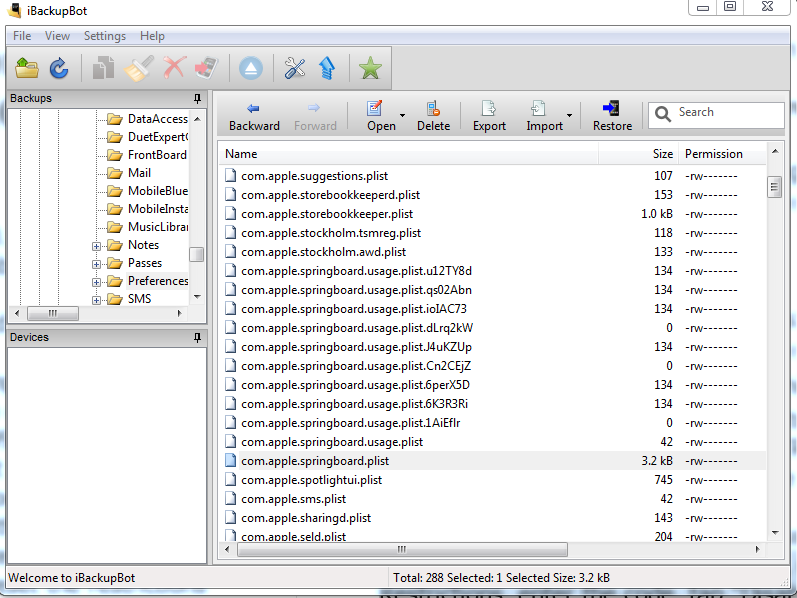Click the Restore button
This screenshot has width=797, height=598.
point(612,117)
